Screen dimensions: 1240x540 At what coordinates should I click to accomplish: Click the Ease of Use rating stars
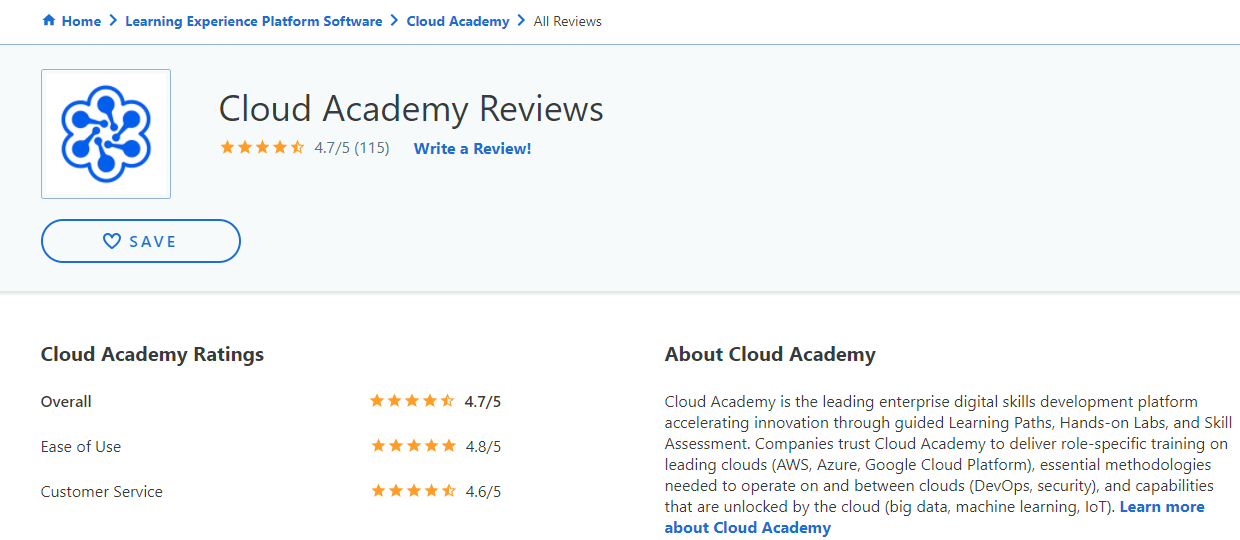[413, 446]
